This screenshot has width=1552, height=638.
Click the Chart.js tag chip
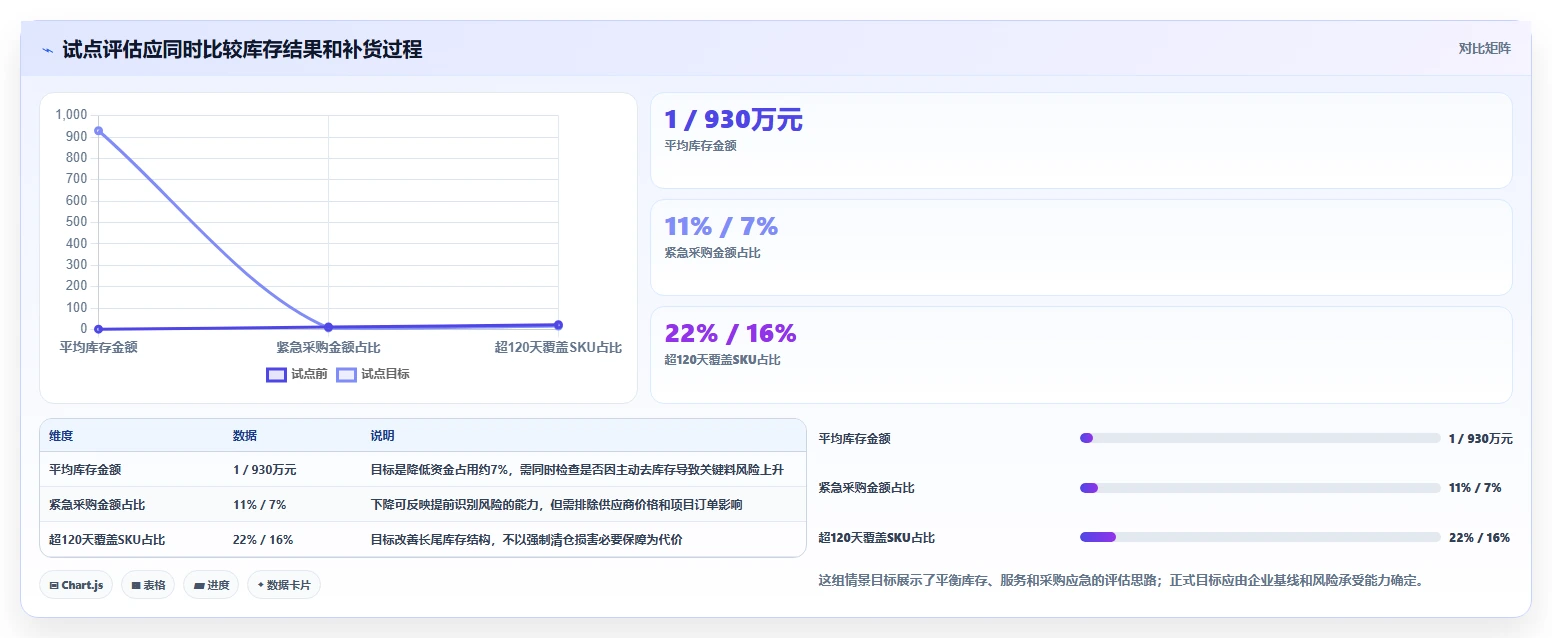click(76, 585)
